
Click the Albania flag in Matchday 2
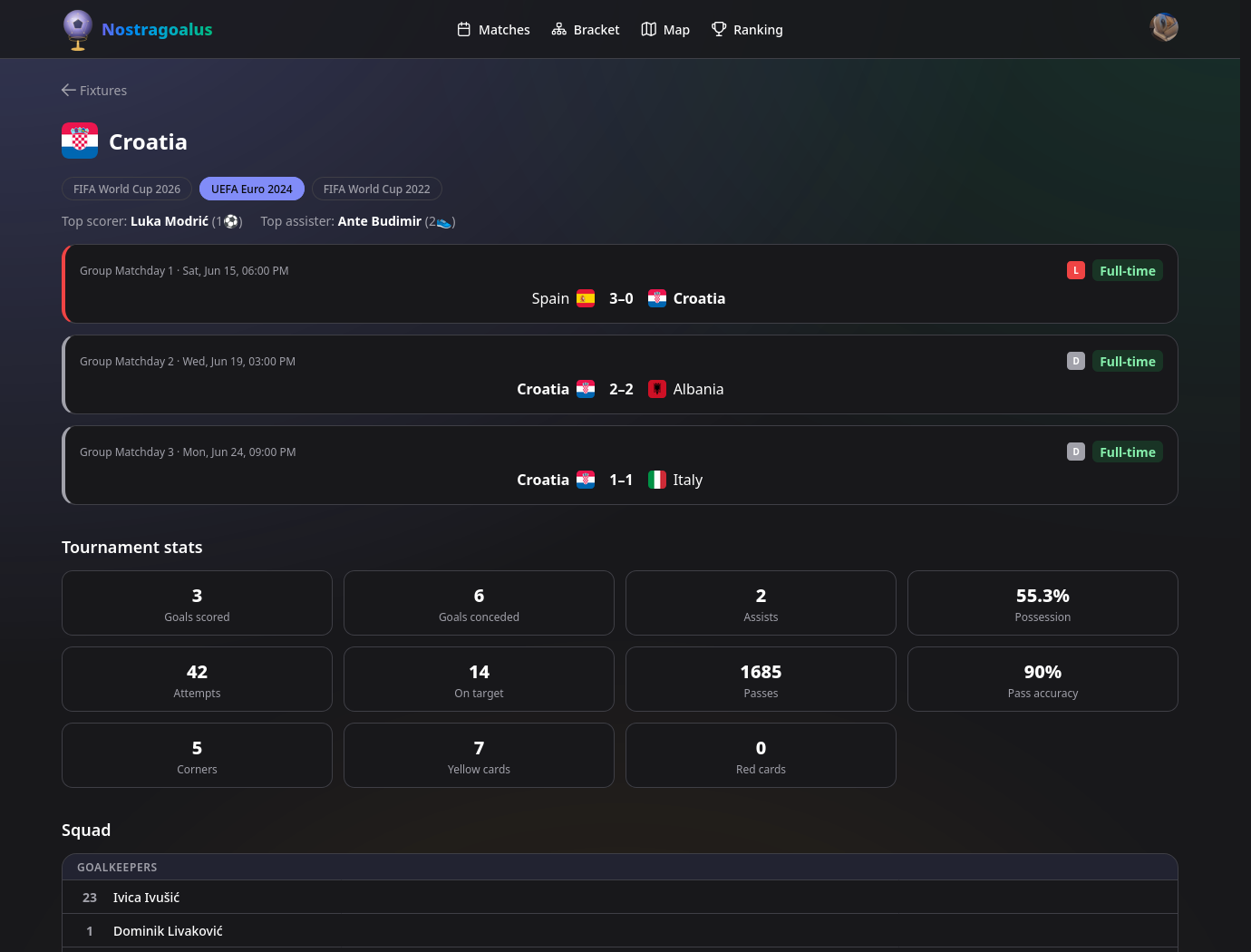[x=657, y=389]
